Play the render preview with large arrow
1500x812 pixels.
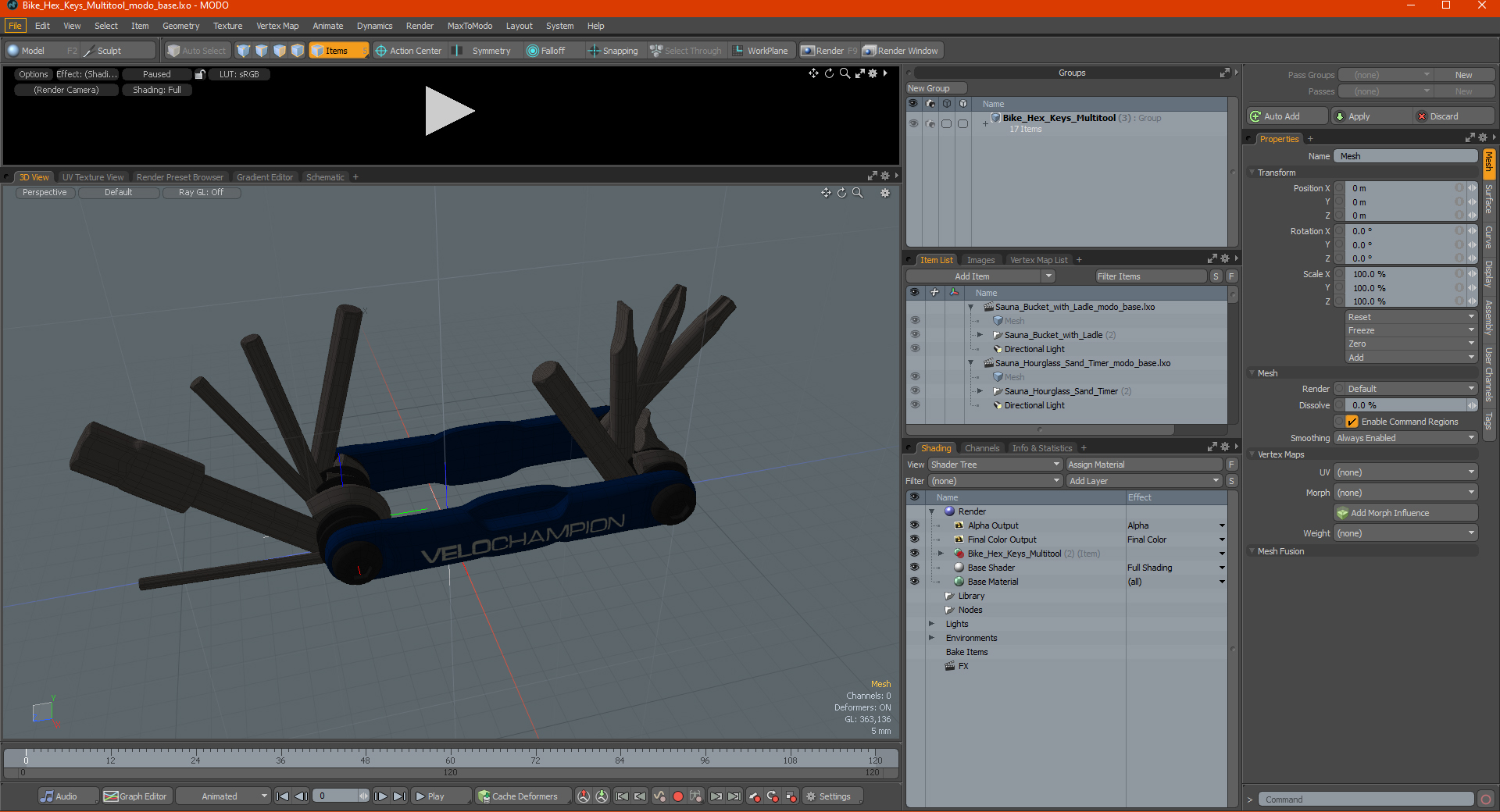(449, 111)
